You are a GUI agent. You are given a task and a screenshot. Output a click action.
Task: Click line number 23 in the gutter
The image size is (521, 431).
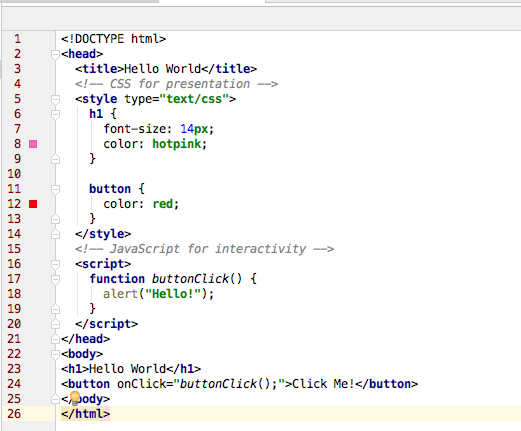pyautogui.click(x=14, y=369)
